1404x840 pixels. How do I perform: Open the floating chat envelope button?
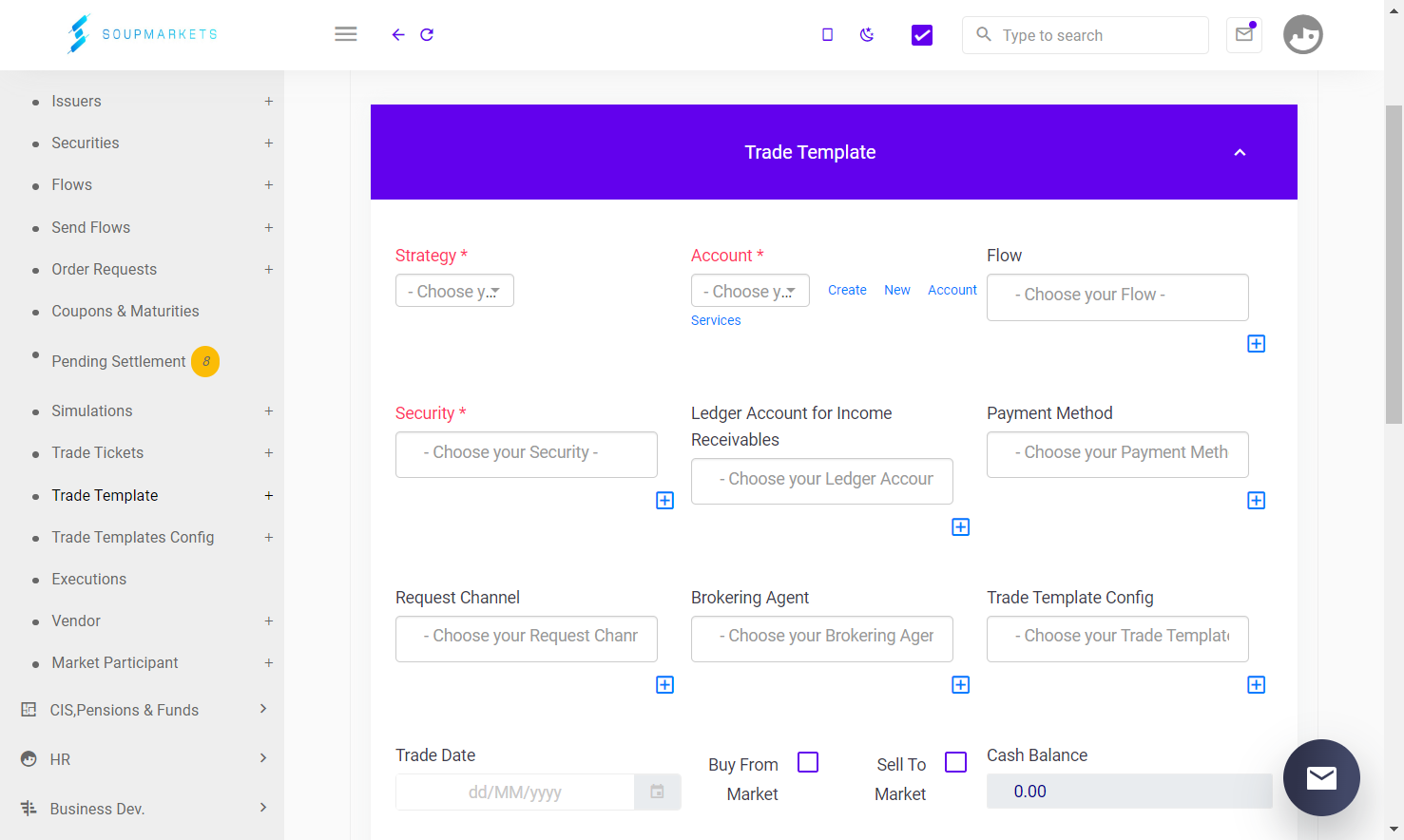[x=1321, y=777]
